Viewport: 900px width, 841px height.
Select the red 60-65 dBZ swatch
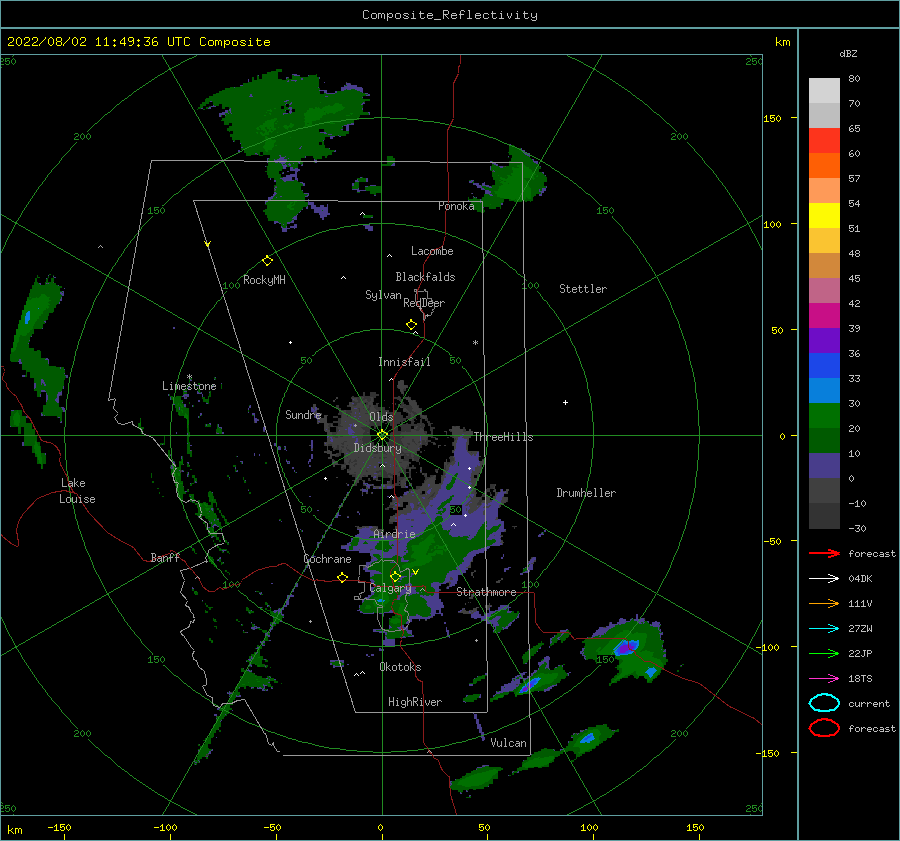[x=824, y=141]
